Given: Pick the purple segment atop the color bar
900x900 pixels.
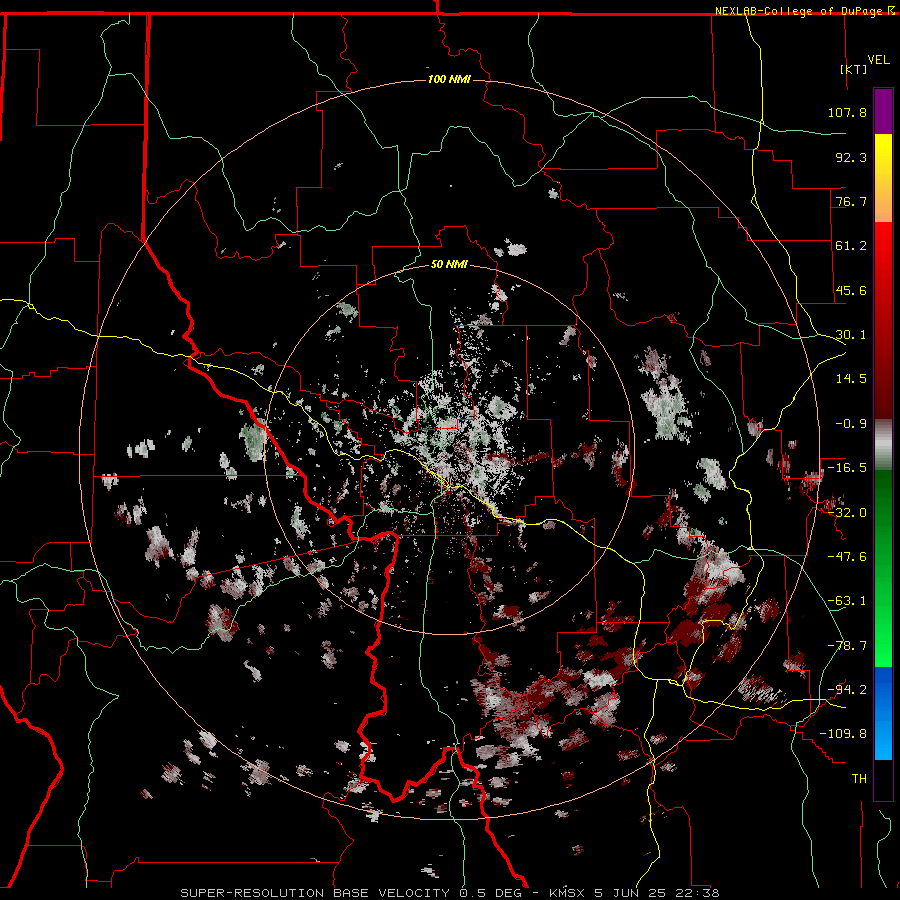Looking at the screenshot, I should (883, 111).
